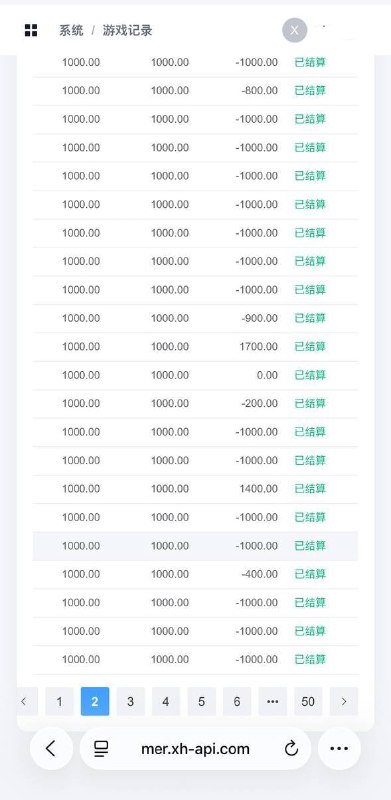Click the 游戏记录 breadcrumb item

click(128, 30)
